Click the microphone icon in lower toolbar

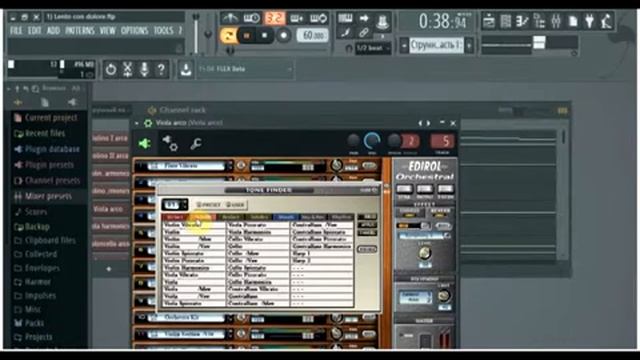point(144,70)
